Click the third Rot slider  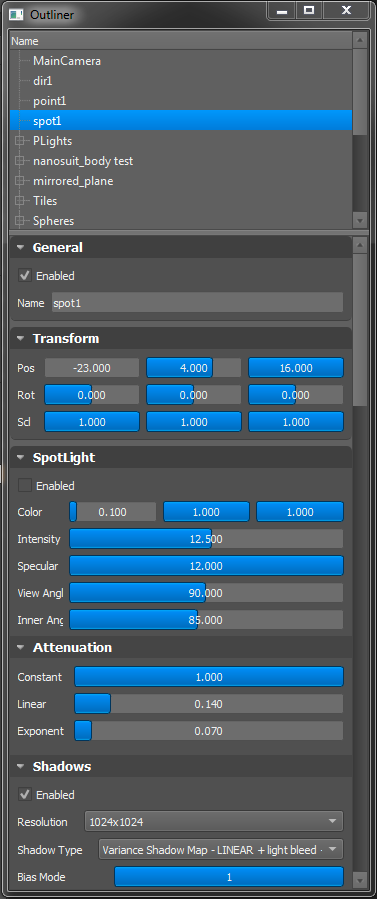(296, 395)
